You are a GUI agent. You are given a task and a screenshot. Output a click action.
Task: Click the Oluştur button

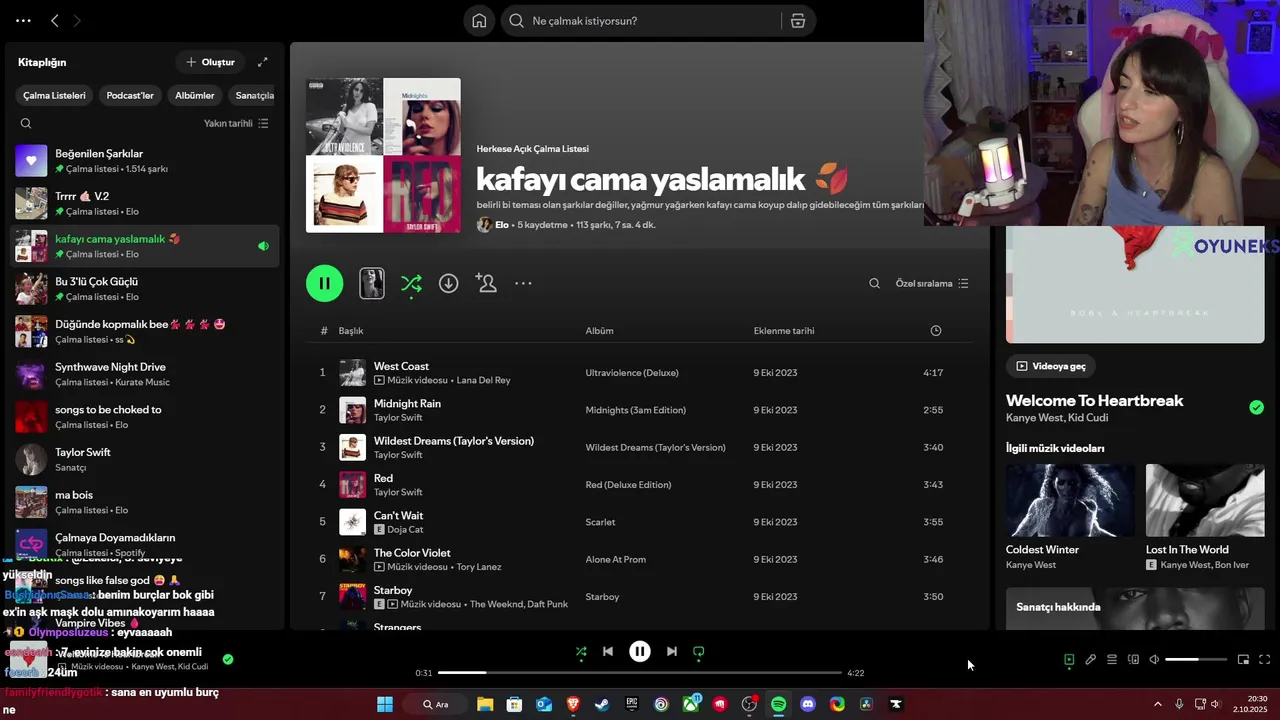210,62
